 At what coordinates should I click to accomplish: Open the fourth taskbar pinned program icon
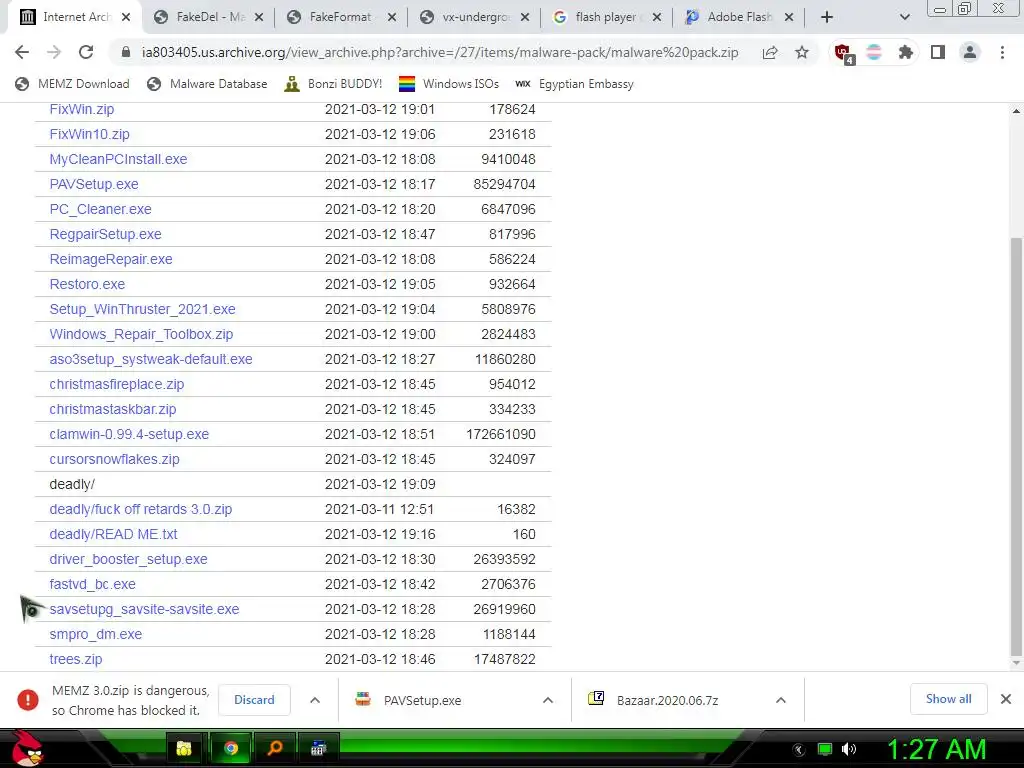point(318,748)
